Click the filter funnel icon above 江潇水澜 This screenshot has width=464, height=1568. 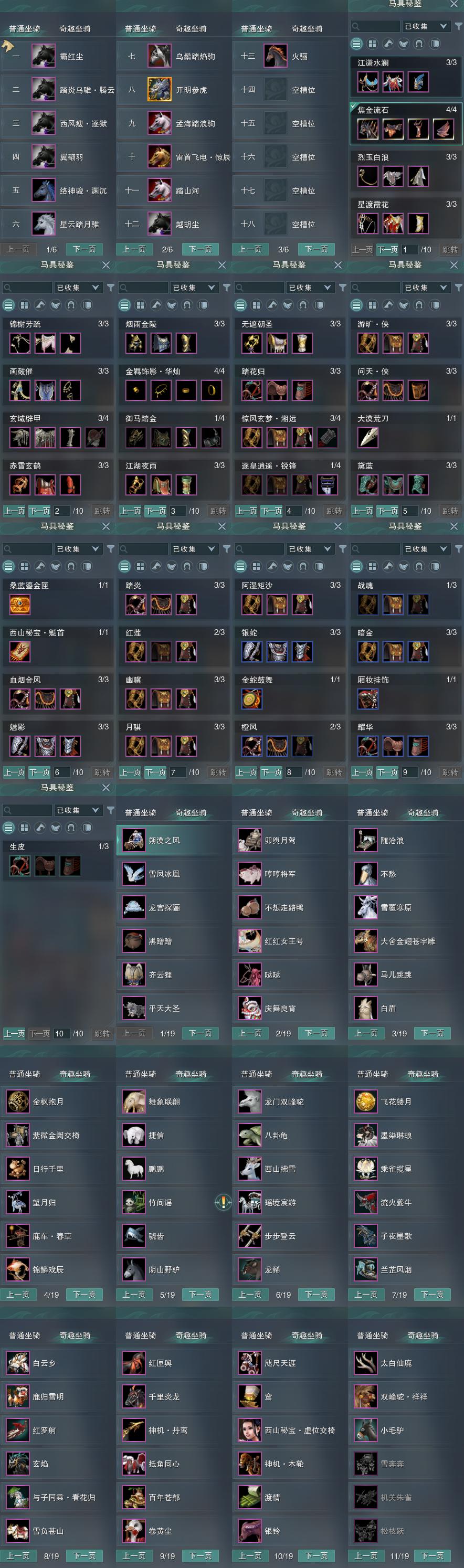tap(458, 26)
